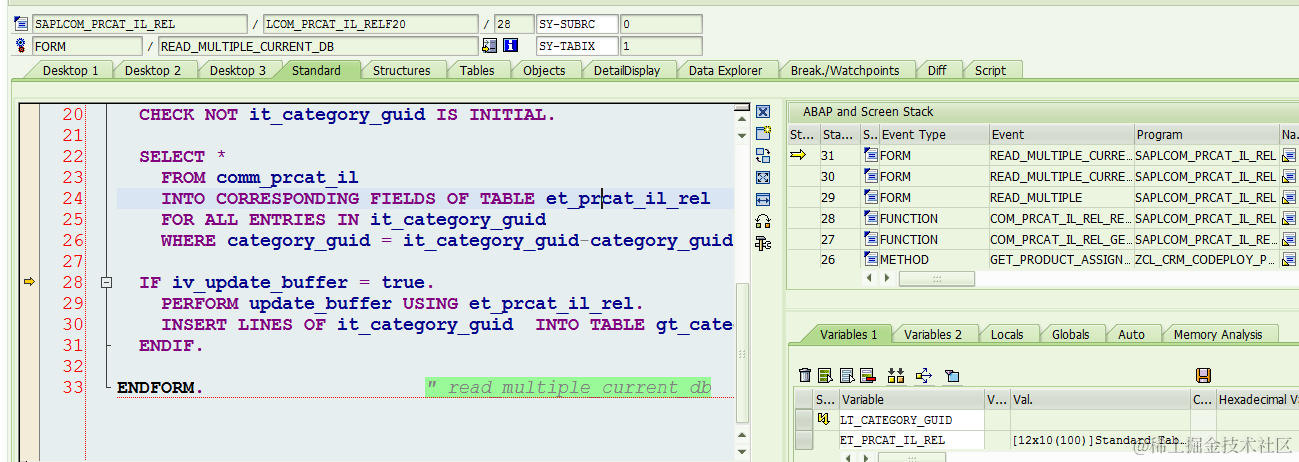Screen dimensions: 1299x462
Task: Click the arrows icon in Variables toolbar
Action: [923, 375]
